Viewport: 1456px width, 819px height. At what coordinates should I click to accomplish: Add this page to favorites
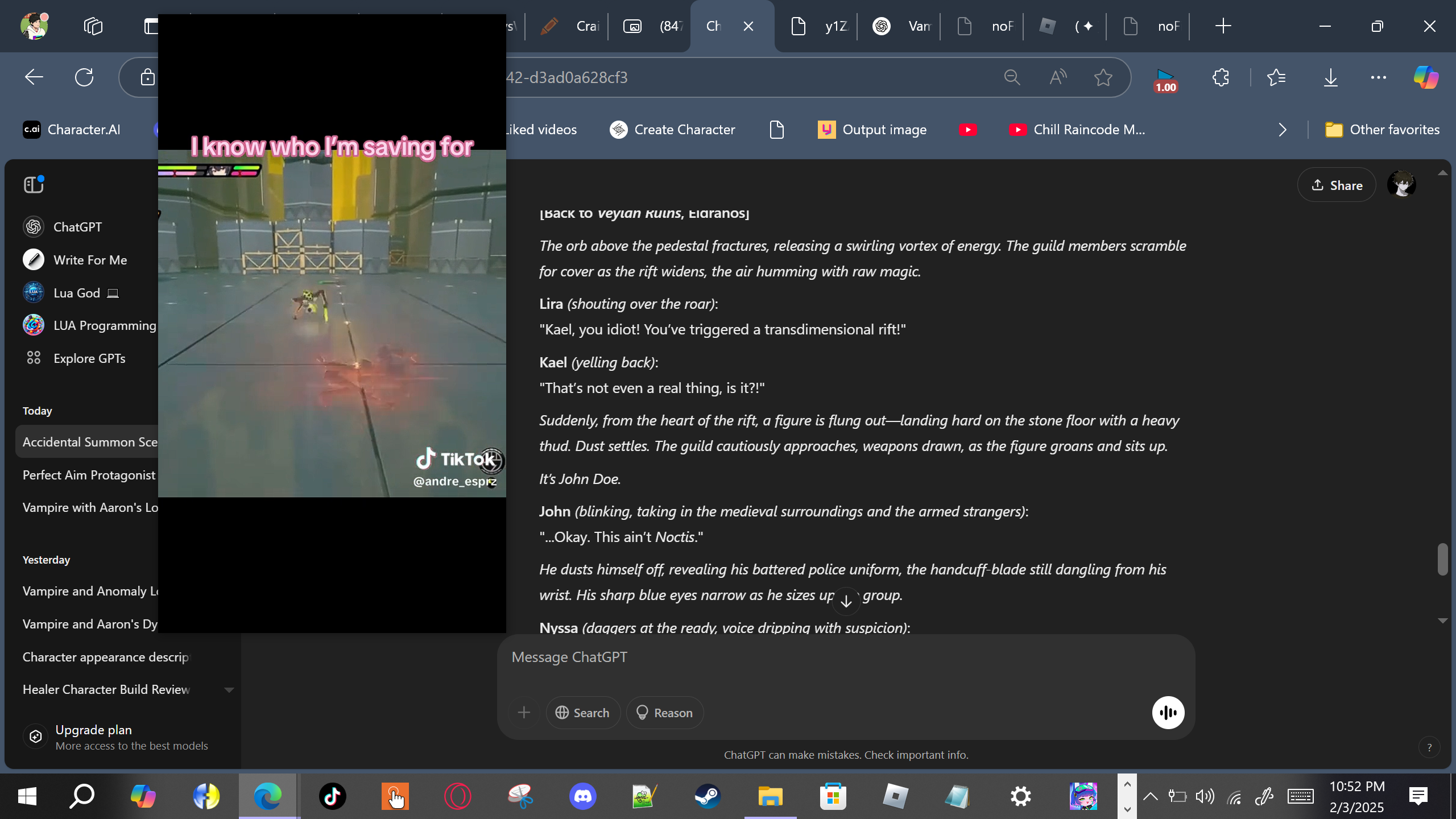click(x=1103, y=77)
